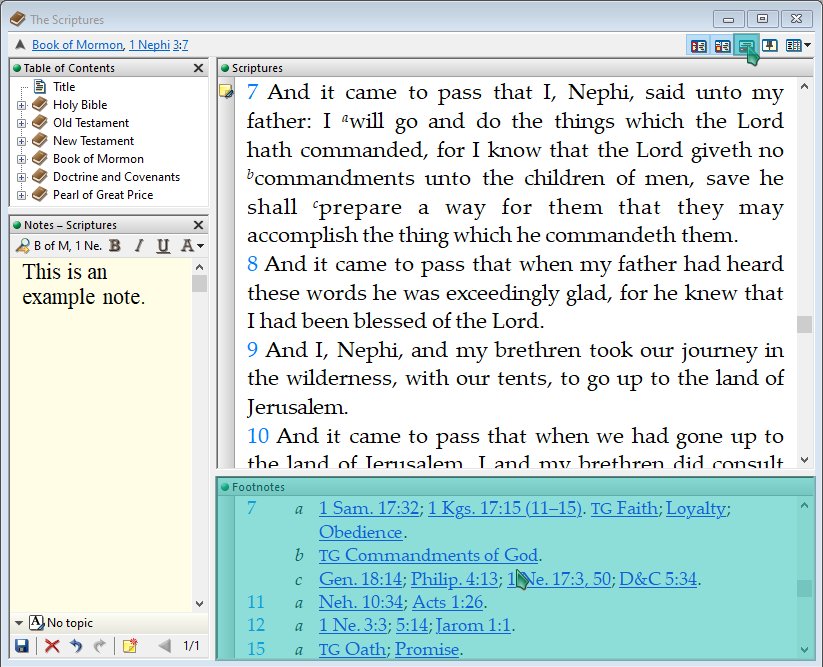Viewport: 823px width, 667px height.
Task: Open the TG Faith footnote link
Action: coord(624,509)
